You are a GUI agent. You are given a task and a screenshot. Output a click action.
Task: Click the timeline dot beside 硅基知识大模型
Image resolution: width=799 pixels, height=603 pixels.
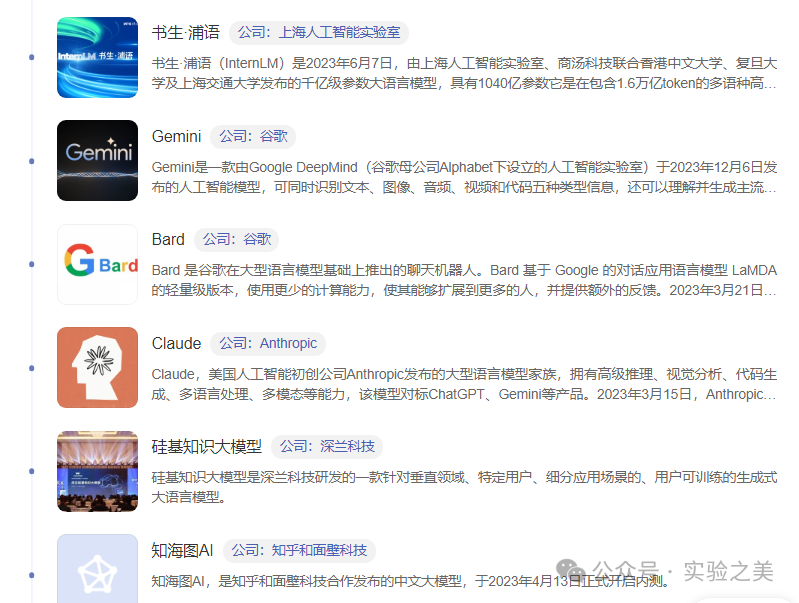[32, 471]
